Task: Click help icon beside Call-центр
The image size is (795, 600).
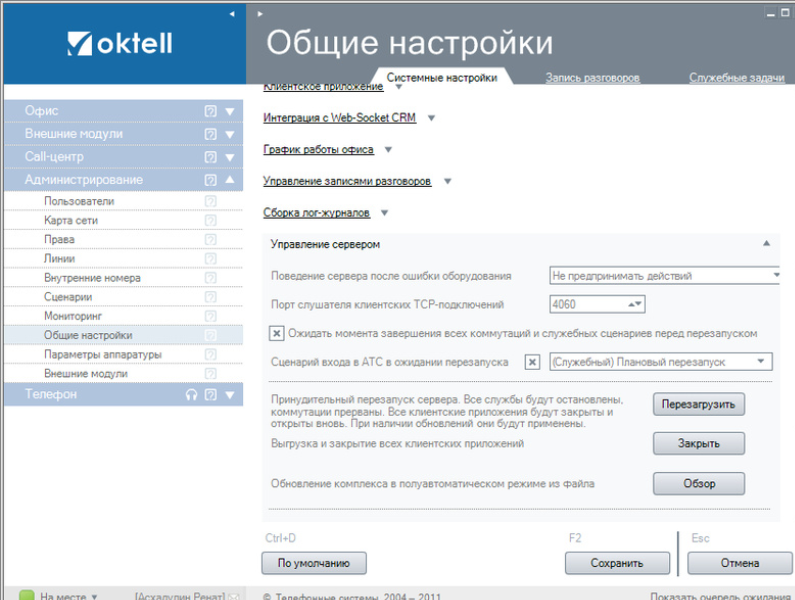Action: [211, 157]
